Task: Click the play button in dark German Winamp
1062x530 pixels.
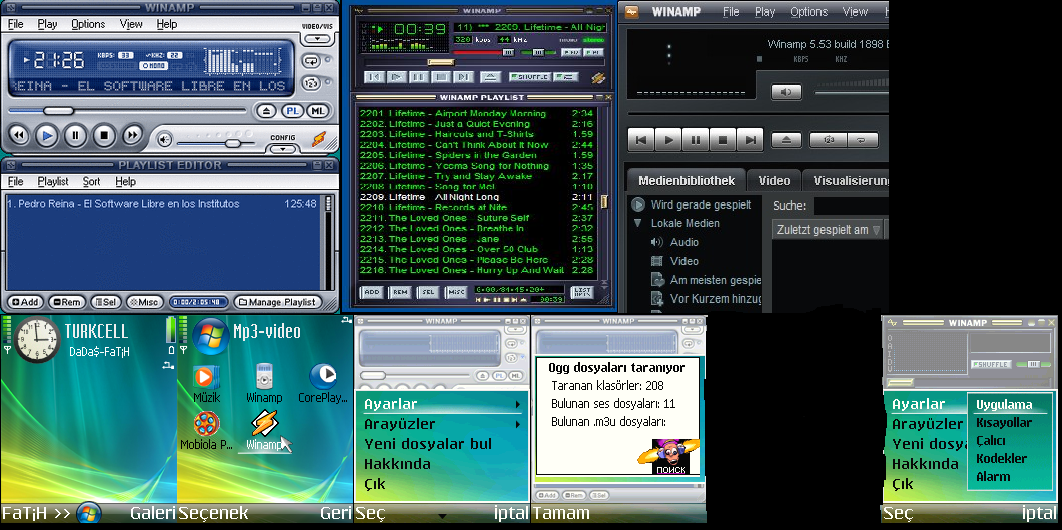Action: (668, 141)
